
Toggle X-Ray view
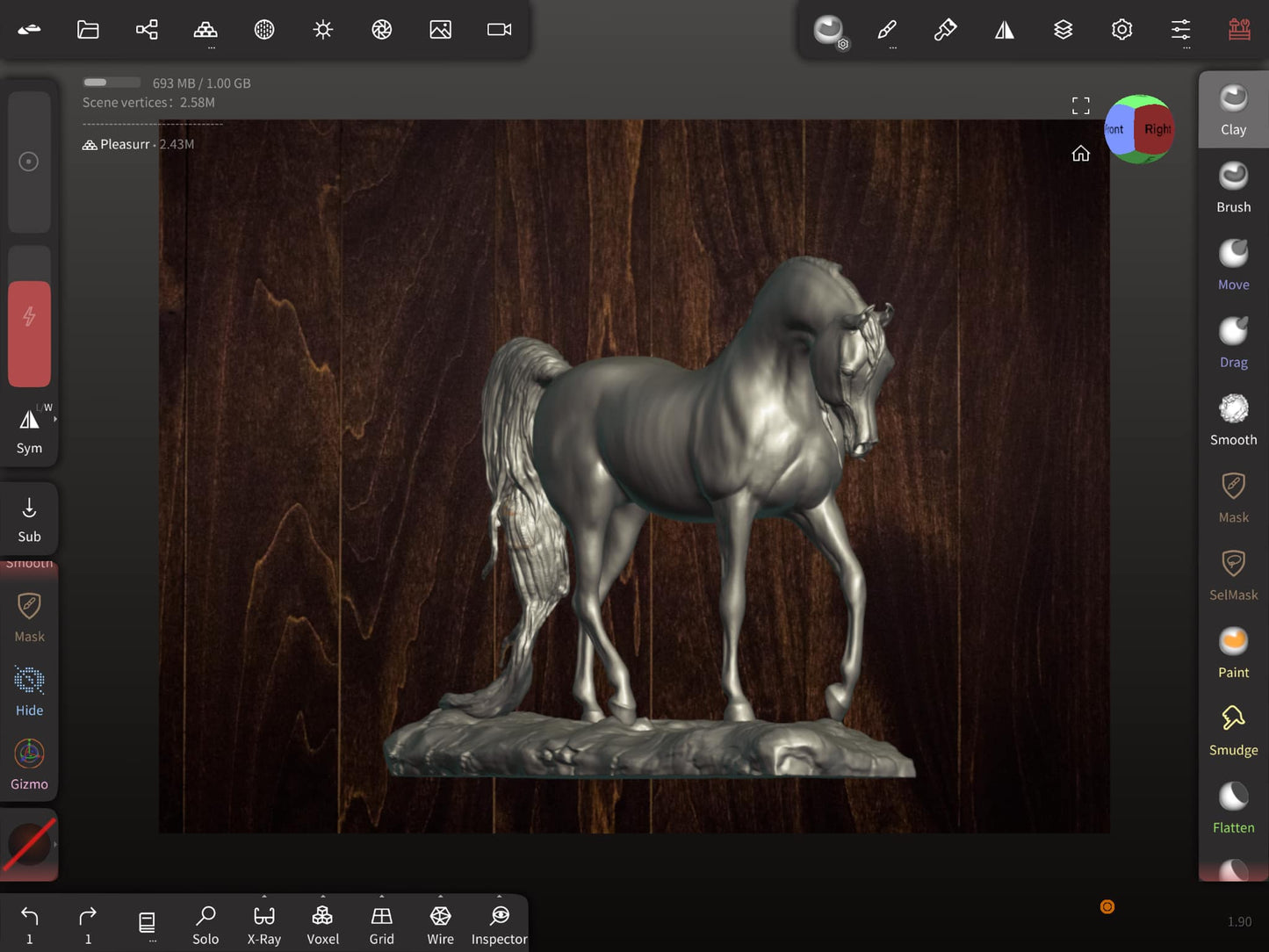click(x=264, y=925)
